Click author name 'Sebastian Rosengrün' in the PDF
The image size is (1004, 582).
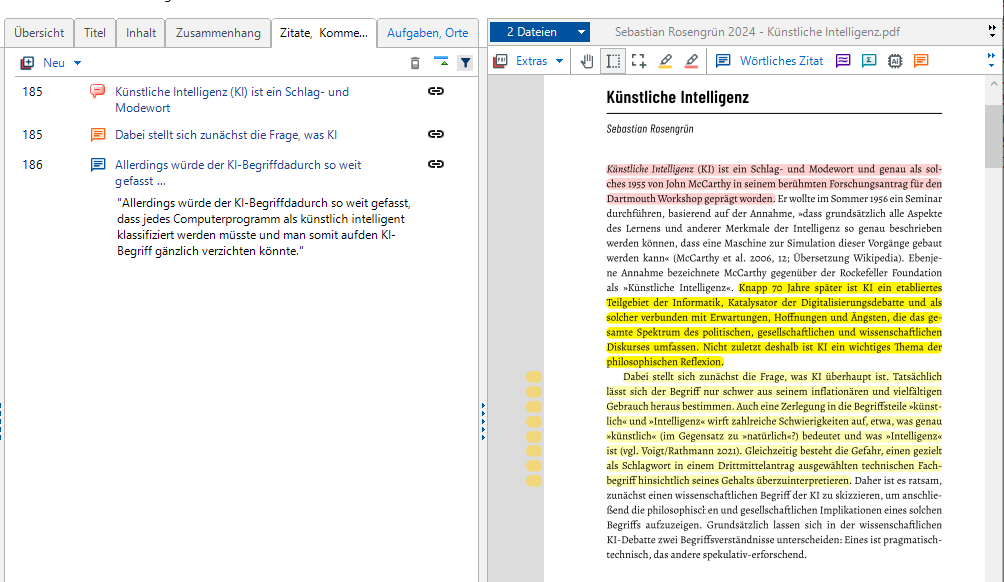650,129
